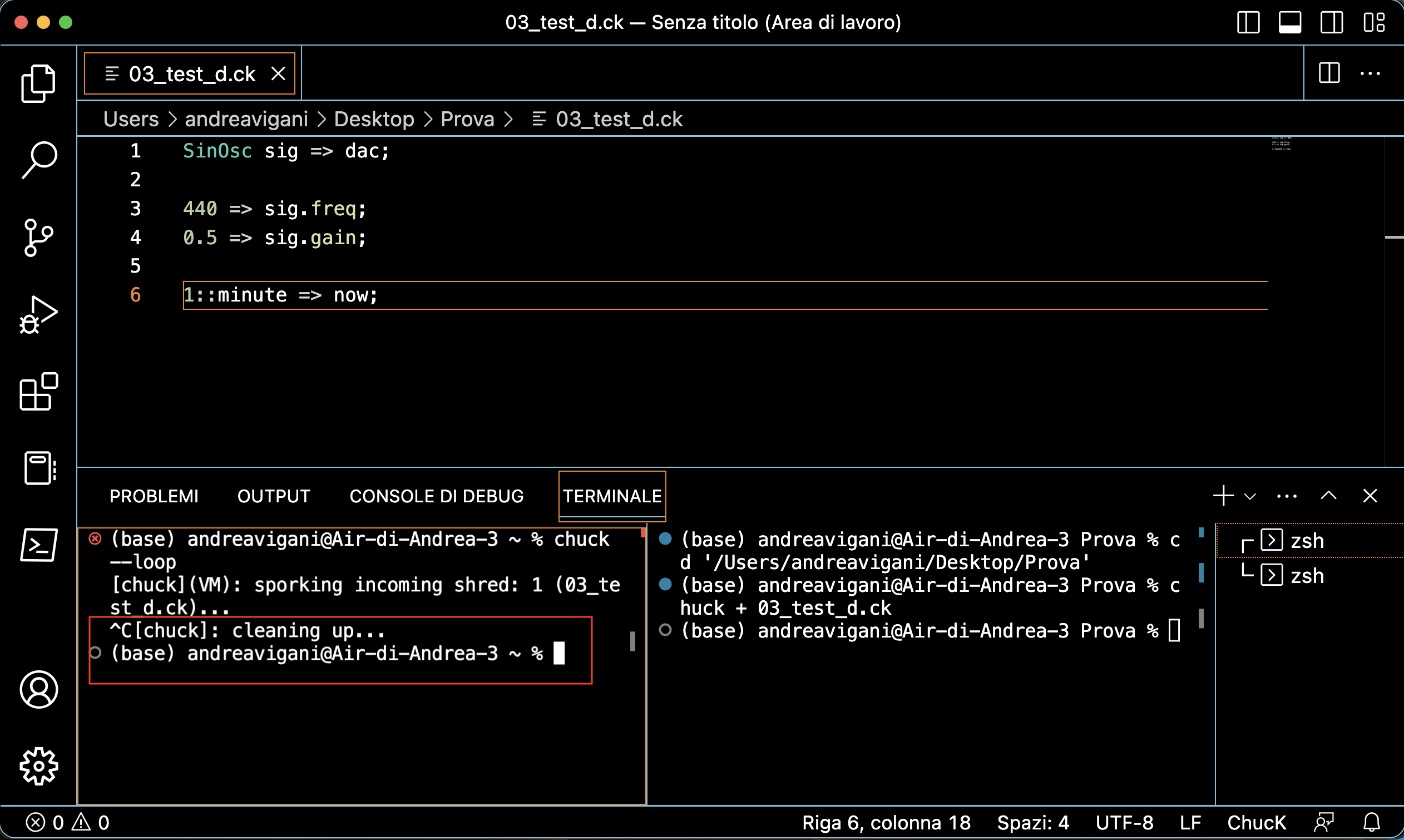Open the Explorer view in activity bar

(x=38, y=84)
